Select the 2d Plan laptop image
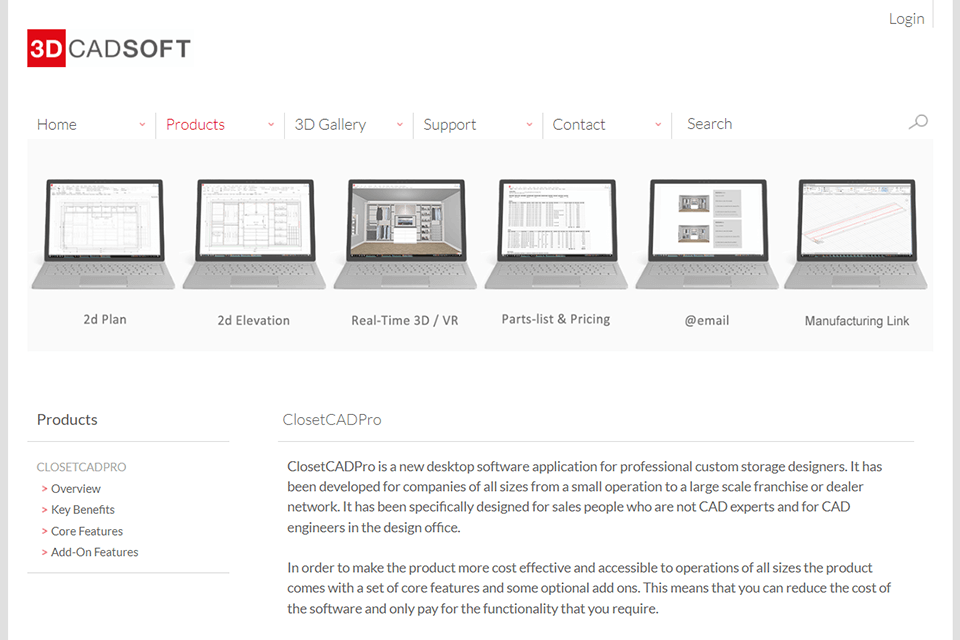This screenshot has height=640, width=960. point(103,233)
